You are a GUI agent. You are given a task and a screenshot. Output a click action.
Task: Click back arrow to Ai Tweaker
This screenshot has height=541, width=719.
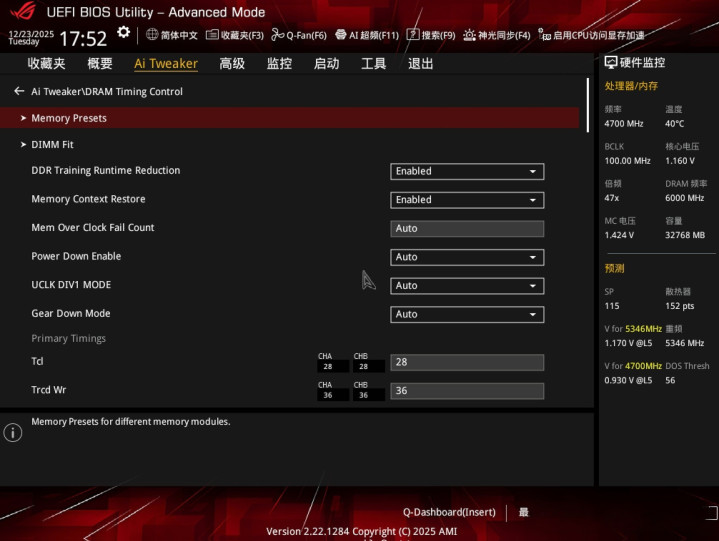pyautogui.click(x=19, y=91)
